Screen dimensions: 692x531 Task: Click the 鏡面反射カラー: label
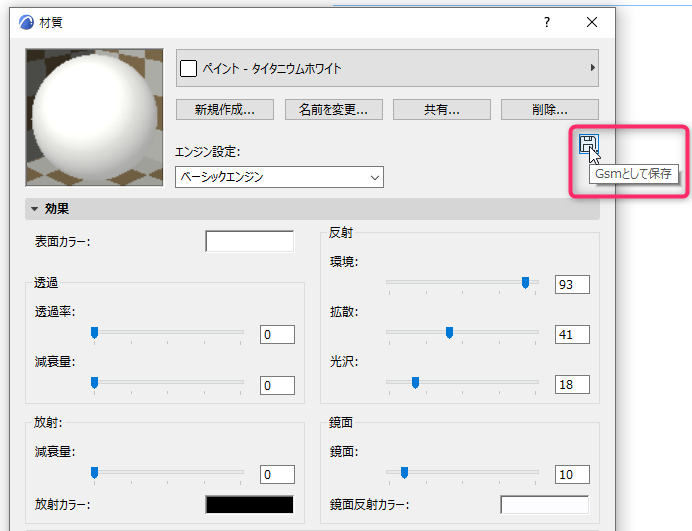369,505
